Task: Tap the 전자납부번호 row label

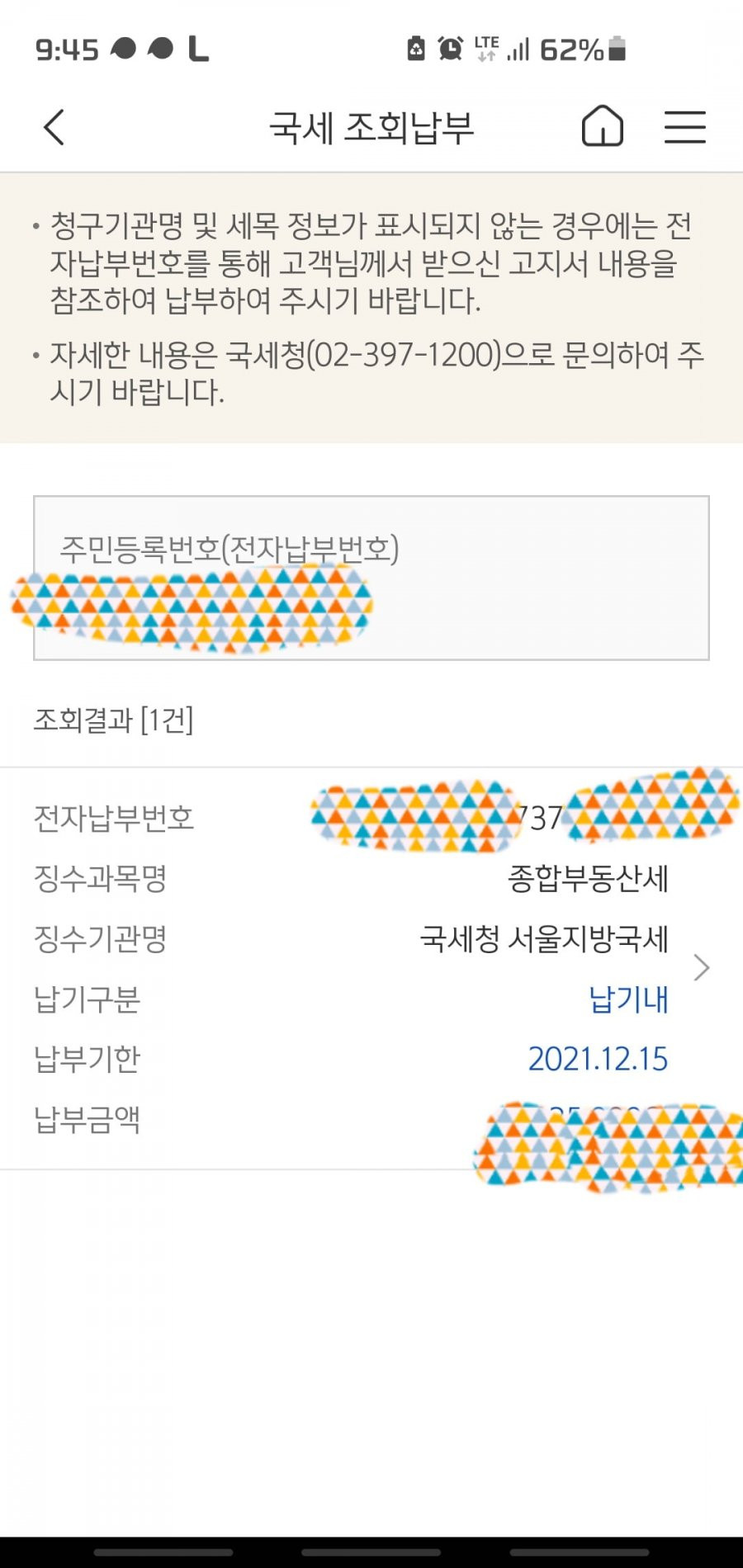Action: click(x=114, y=818)
